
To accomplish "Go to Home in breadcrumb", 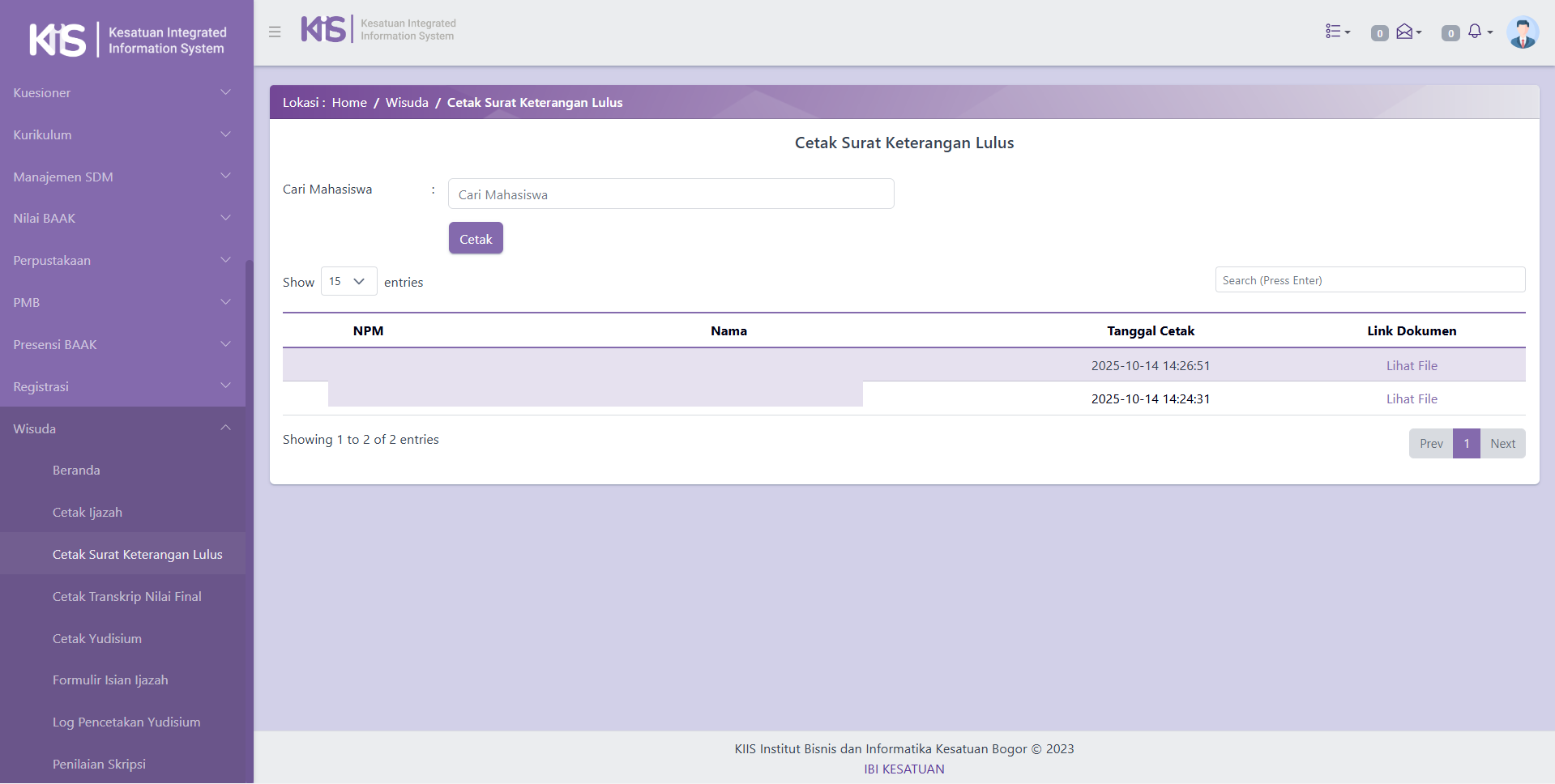I will point(349,103).
